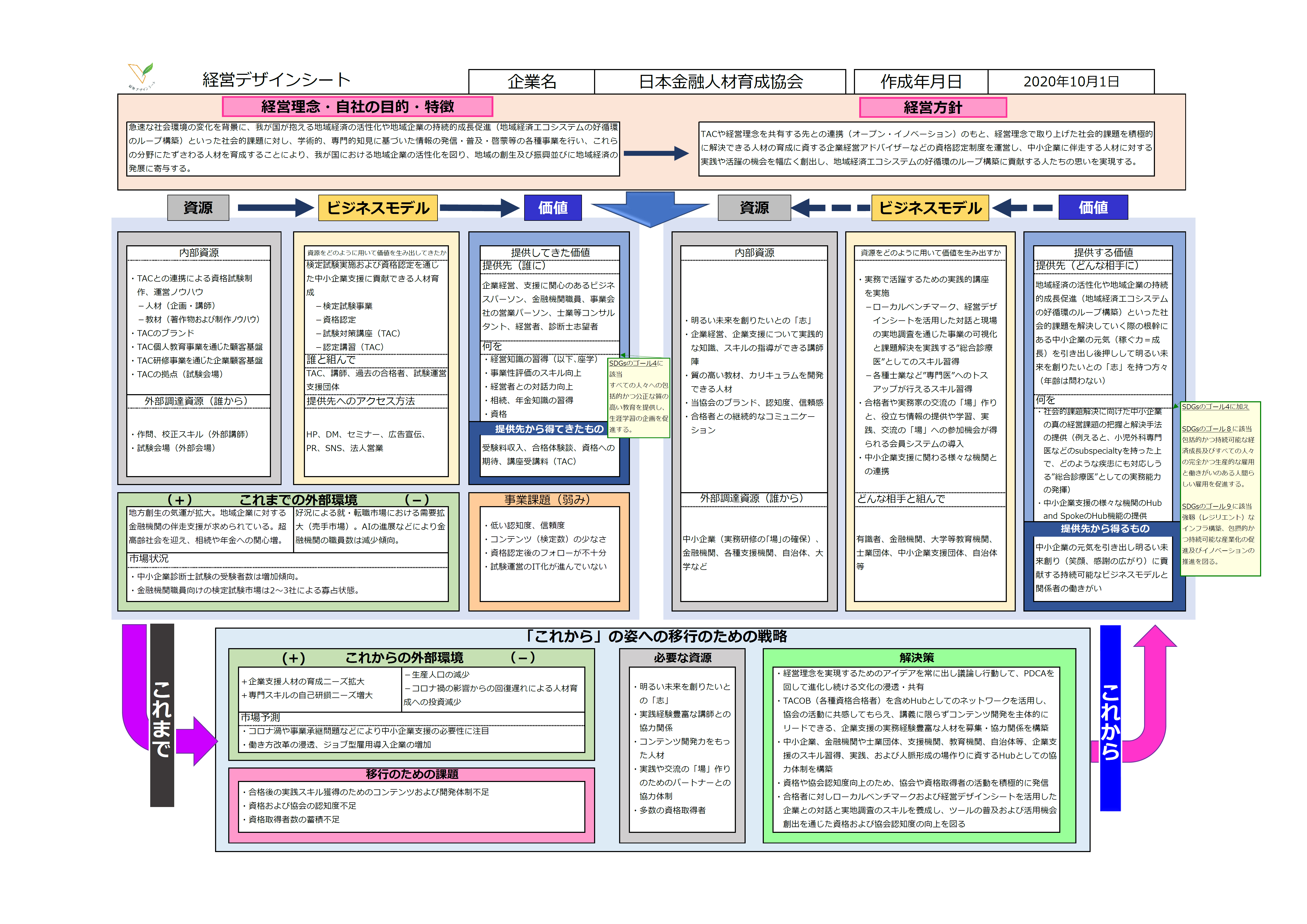Select the line 試験会場（外部会場）
Screen dimensions: 1307x924
click(173, 448)
